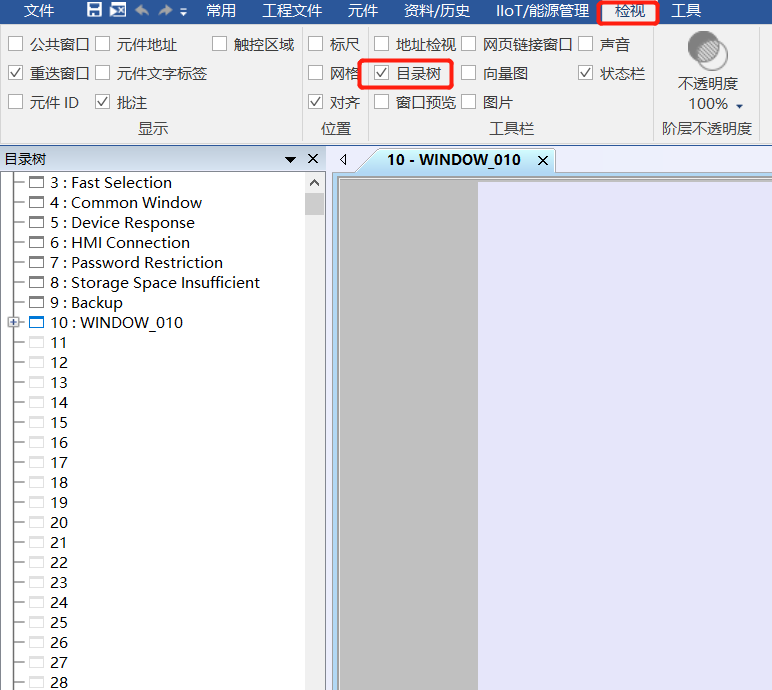Click the icon next to 6 : HMI Connection

(37, 243)
